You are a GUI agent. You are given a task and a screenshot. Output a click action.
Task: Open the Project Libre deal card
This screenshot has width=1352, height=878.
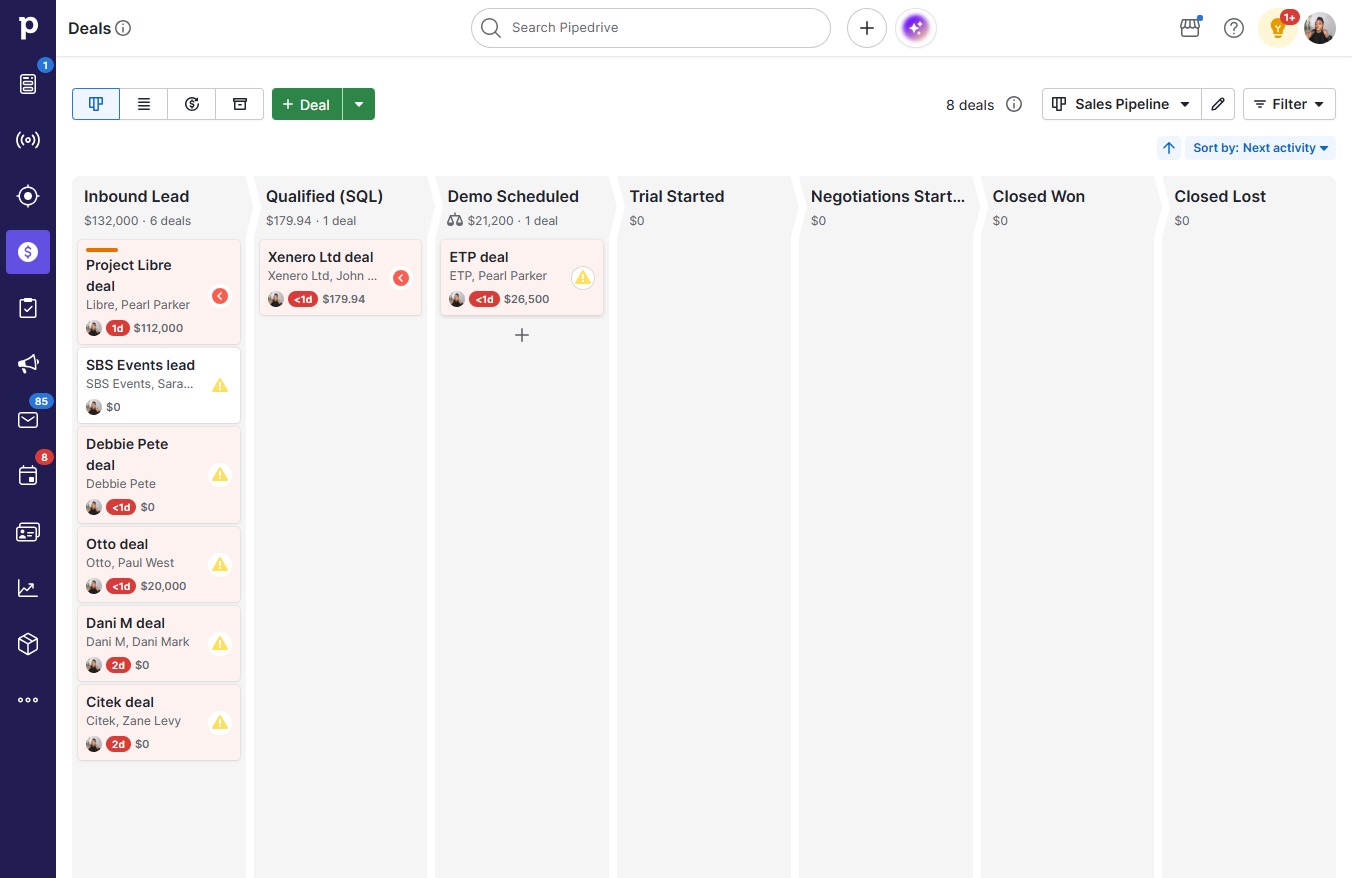pos(159,292)
